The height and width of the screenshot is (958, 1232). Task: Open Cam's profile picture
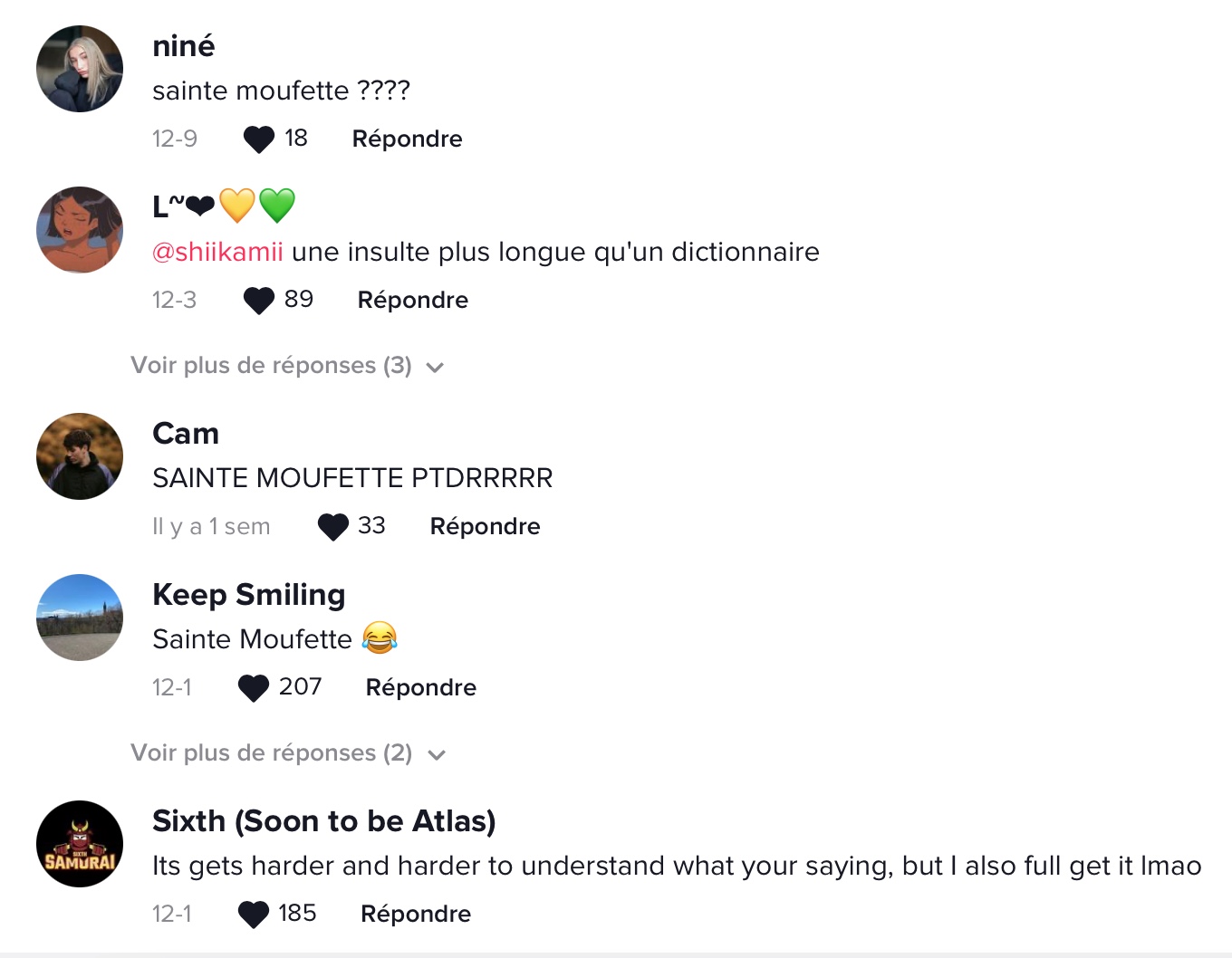coord(80,456)
